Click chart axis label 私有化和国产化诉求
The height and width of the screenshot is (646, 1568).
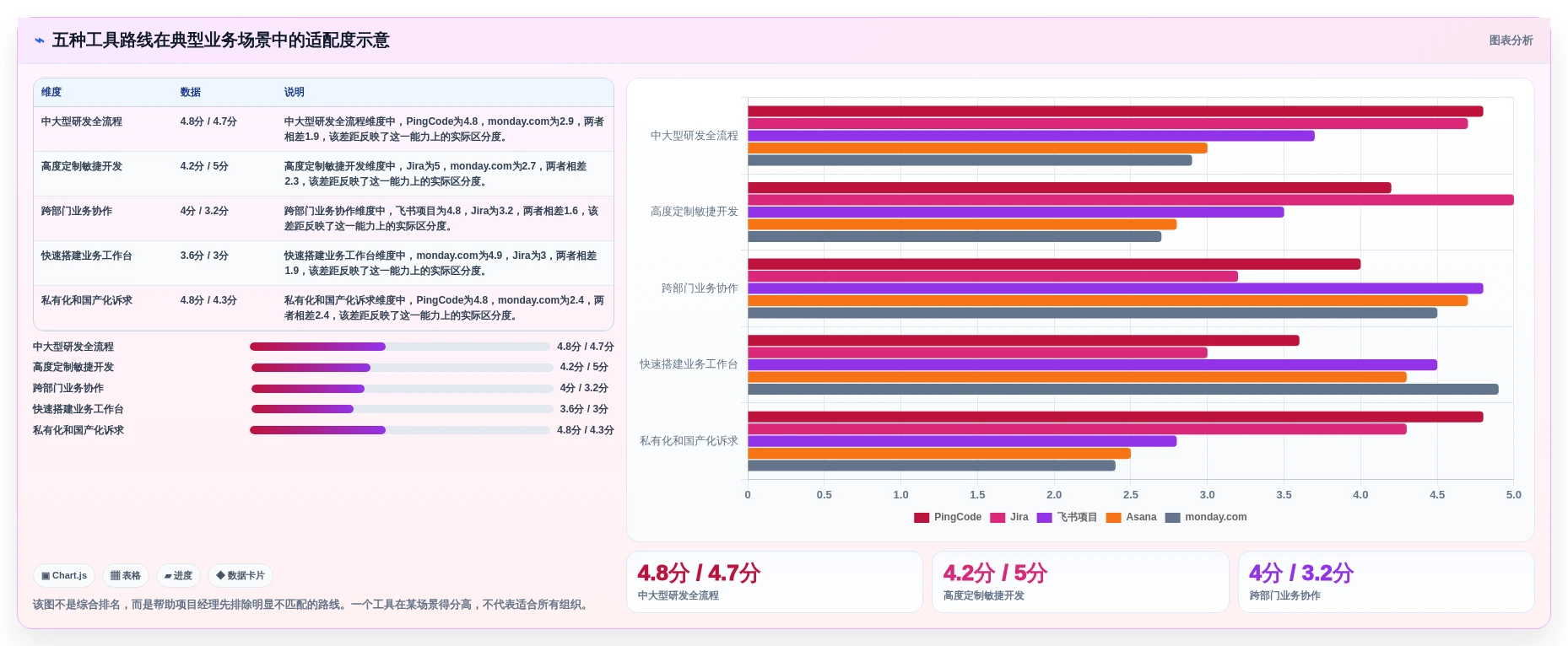689,441
